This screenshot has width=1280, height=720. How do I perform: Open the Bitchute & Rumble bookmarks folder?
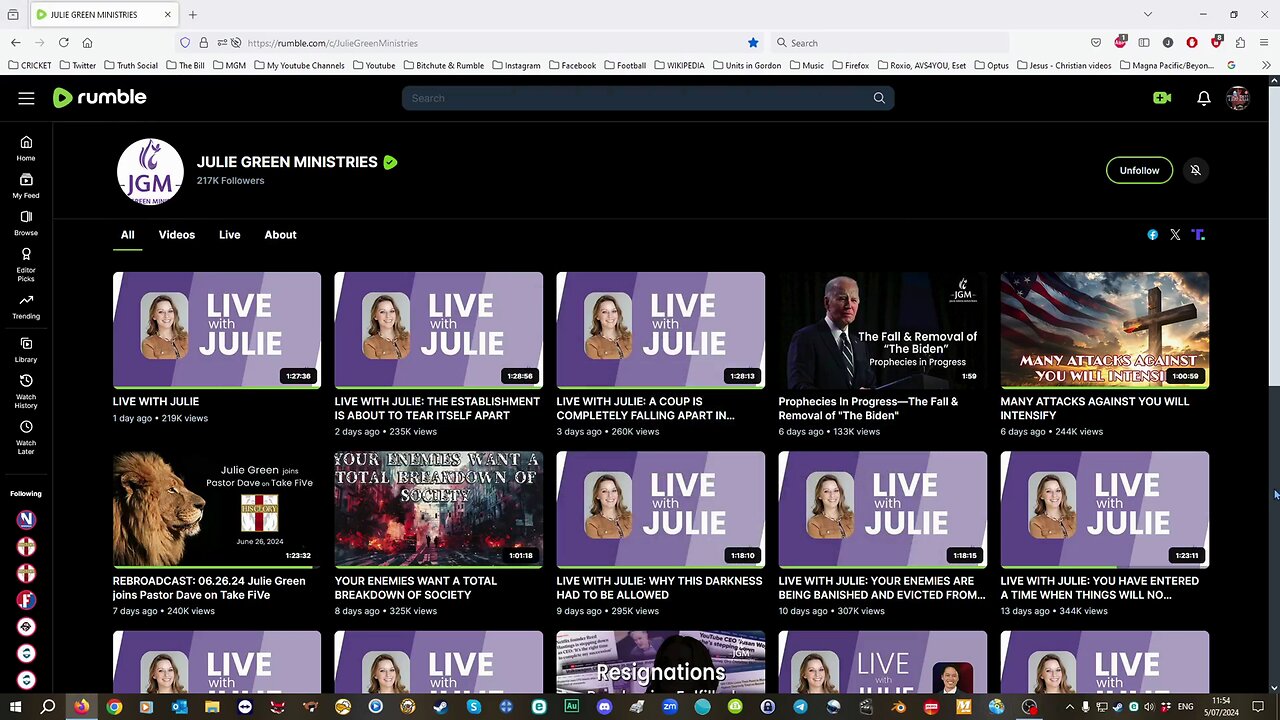click(443, 65)
